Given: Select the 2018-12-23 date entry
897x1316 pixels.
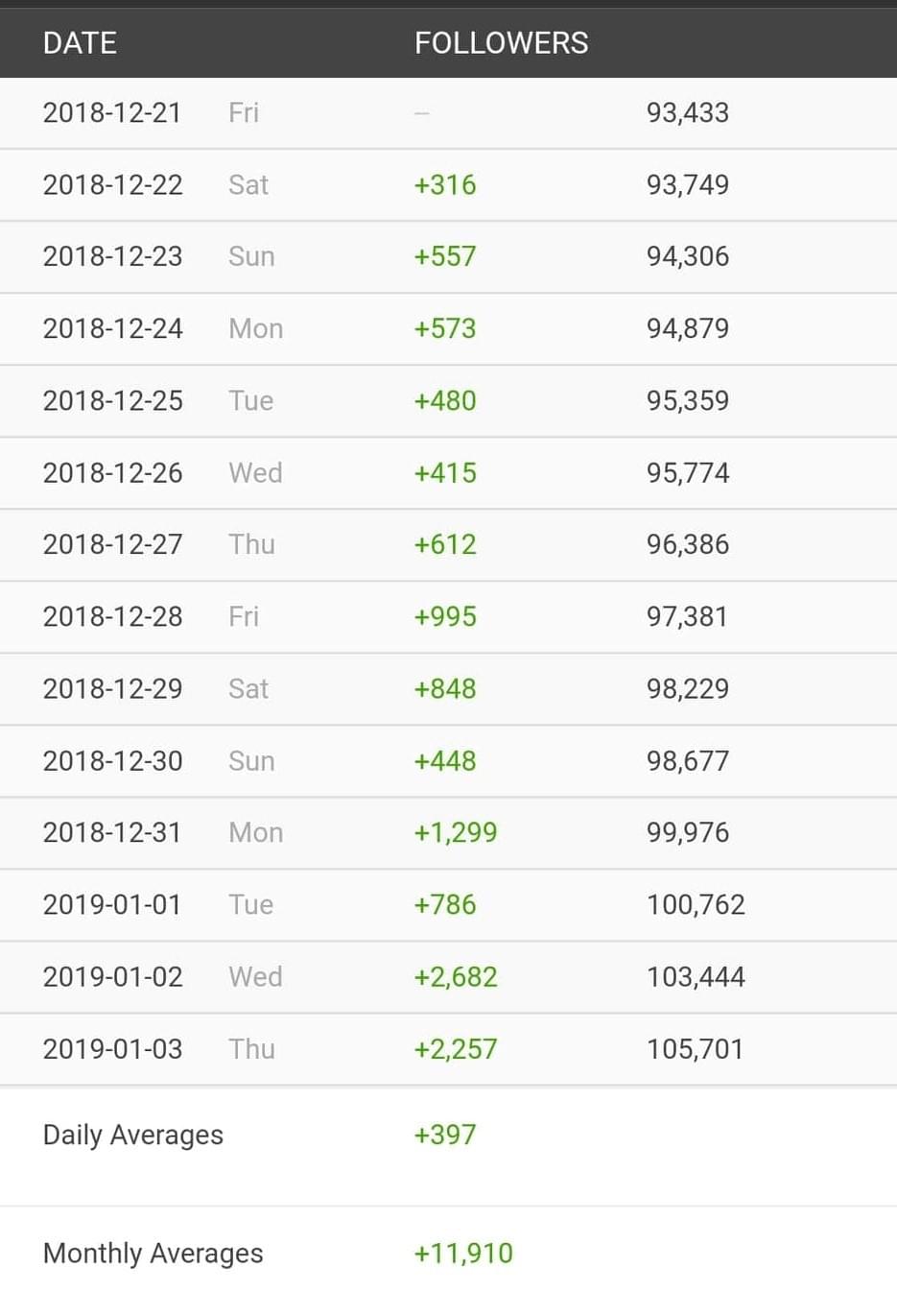Looking at the screenshot, I should tap(112, 256).
